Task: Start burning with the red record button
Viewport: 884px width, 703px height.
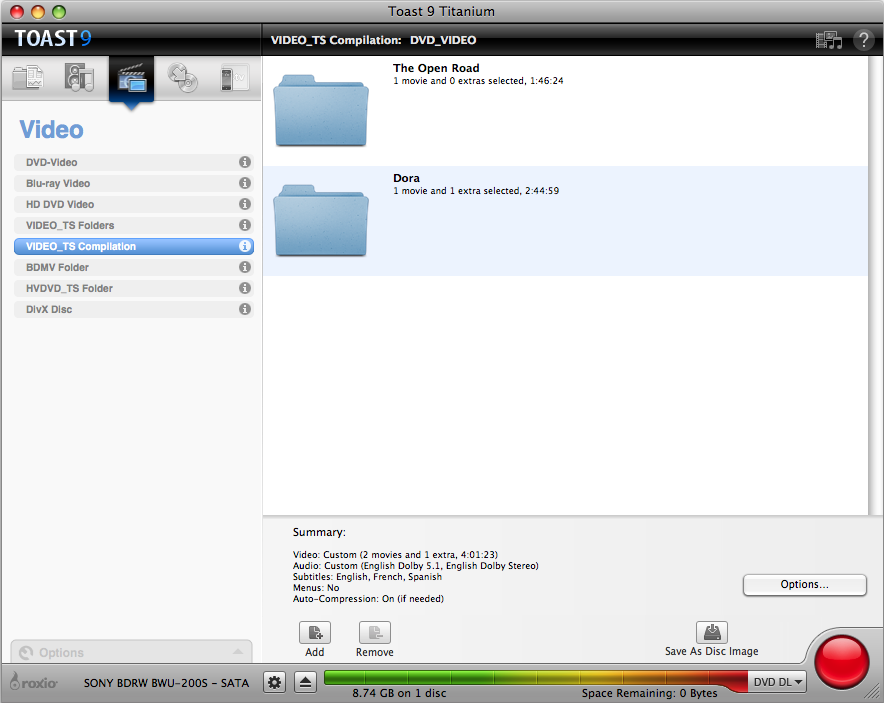Action: (842, 662)
